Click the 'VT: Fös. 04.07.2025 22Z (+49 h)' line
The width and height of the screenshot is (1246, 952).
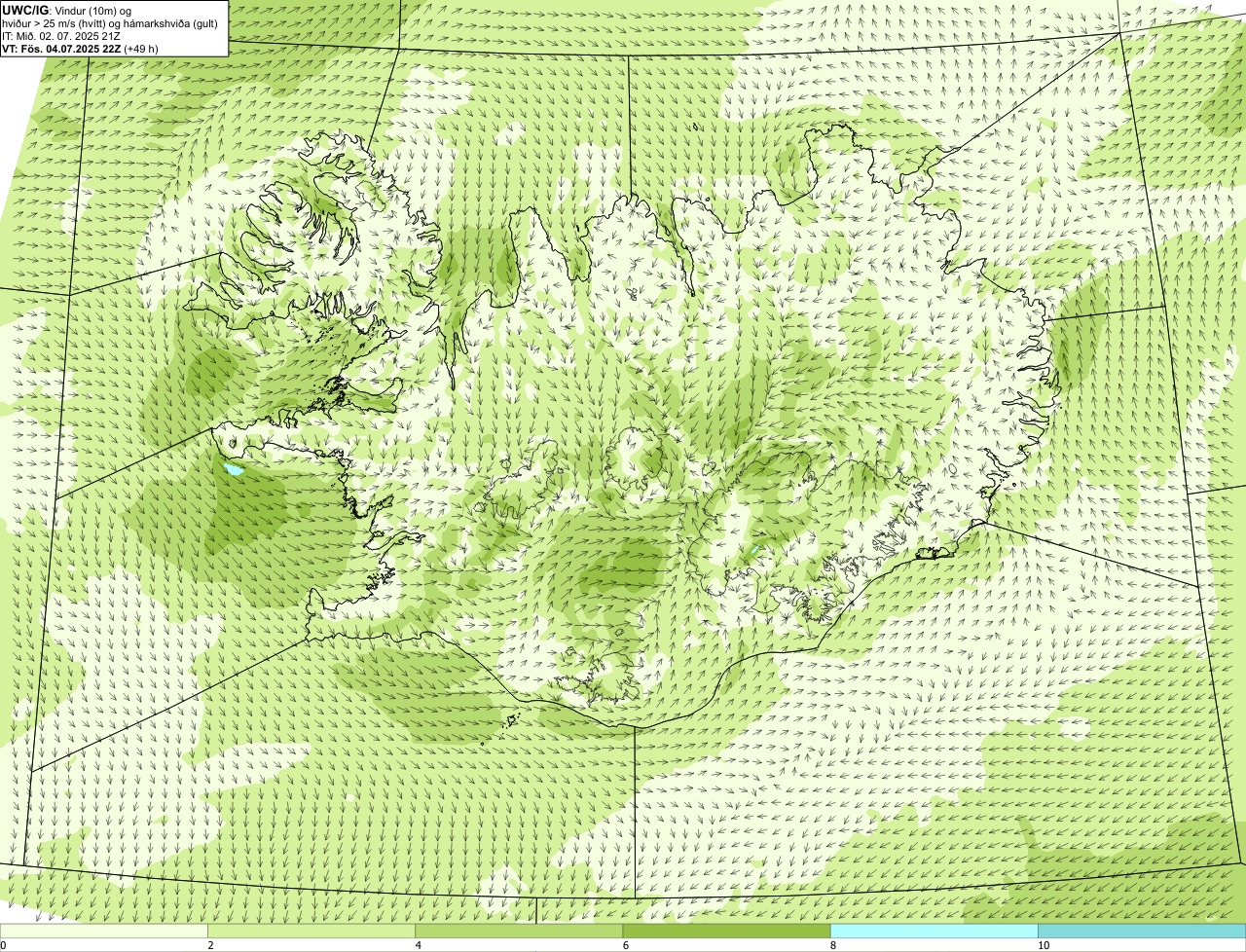(81, 49)
